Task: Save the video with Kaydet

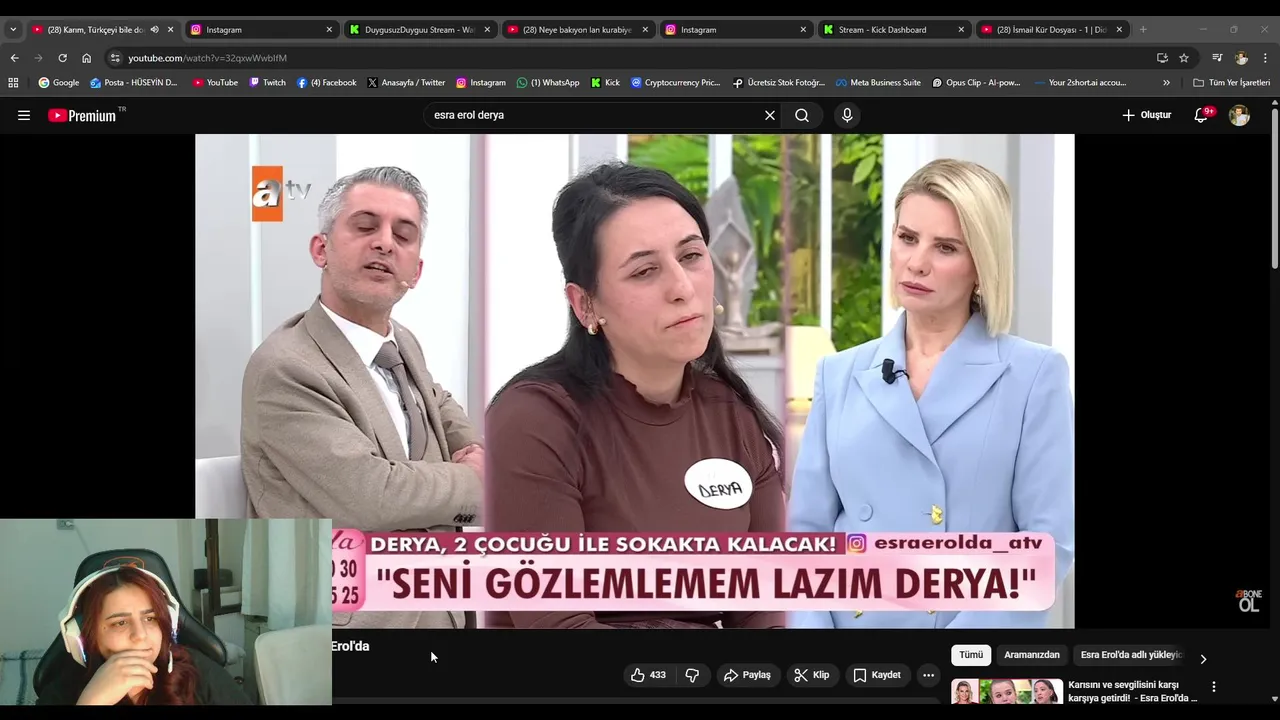Action: (x=876, y=675)
